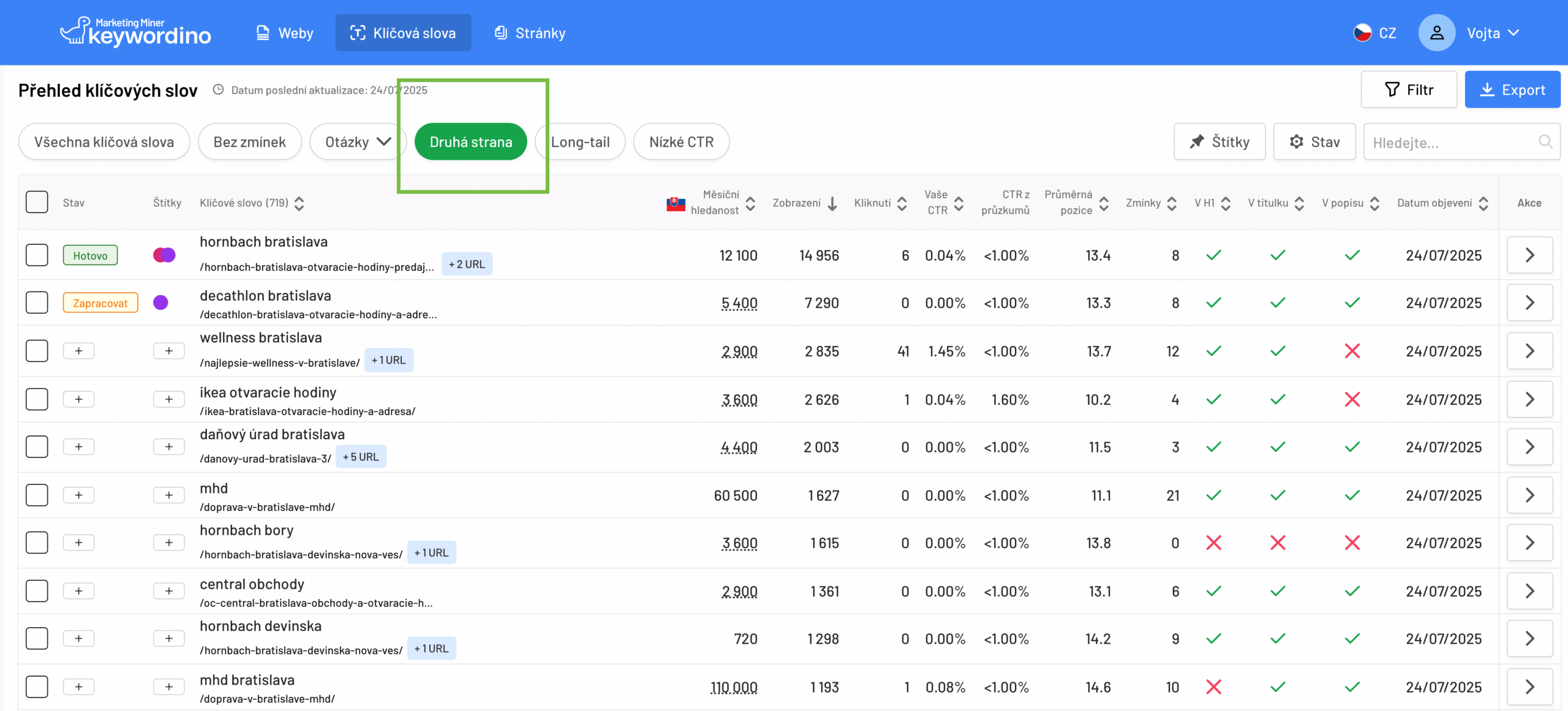The width and height of the screenshot is (1568, 711).
Task: Select the Nízké CTR filter
Action: [681, 141]
